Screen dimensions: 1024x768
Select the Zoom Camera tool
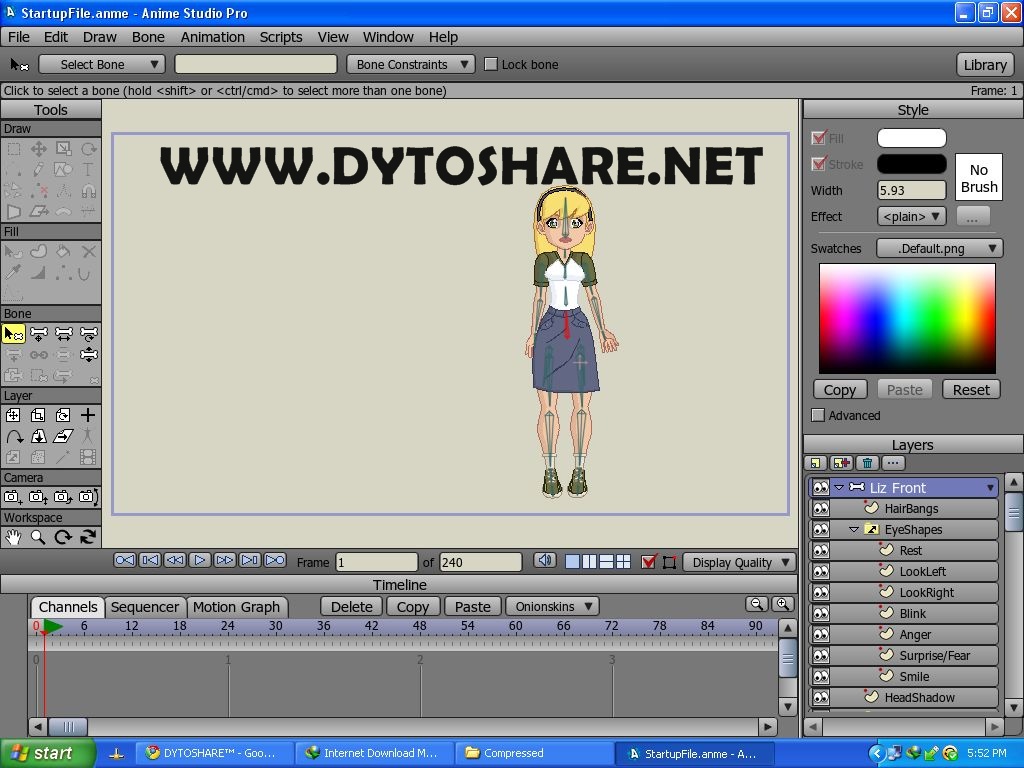(39, 498)
